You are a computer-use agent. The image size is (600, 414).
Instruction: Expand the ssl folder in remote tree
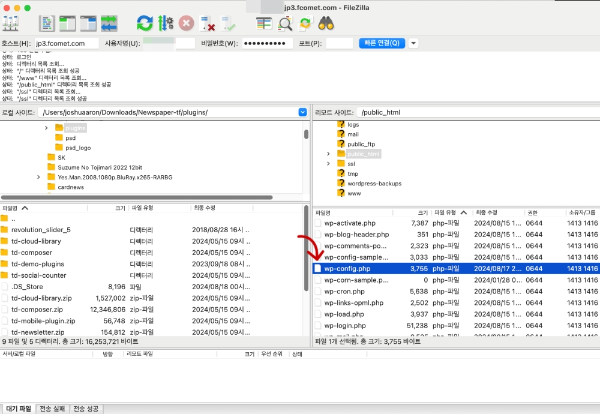point(328,164)
